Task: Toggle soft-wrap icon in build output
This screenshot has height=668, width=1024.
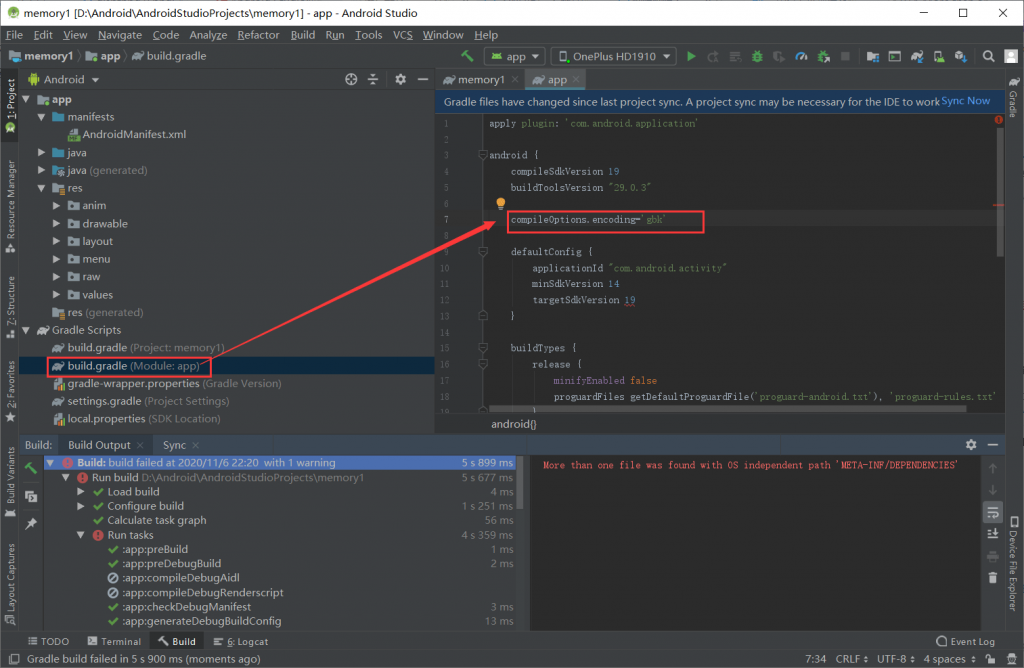Action: point(993,513)
